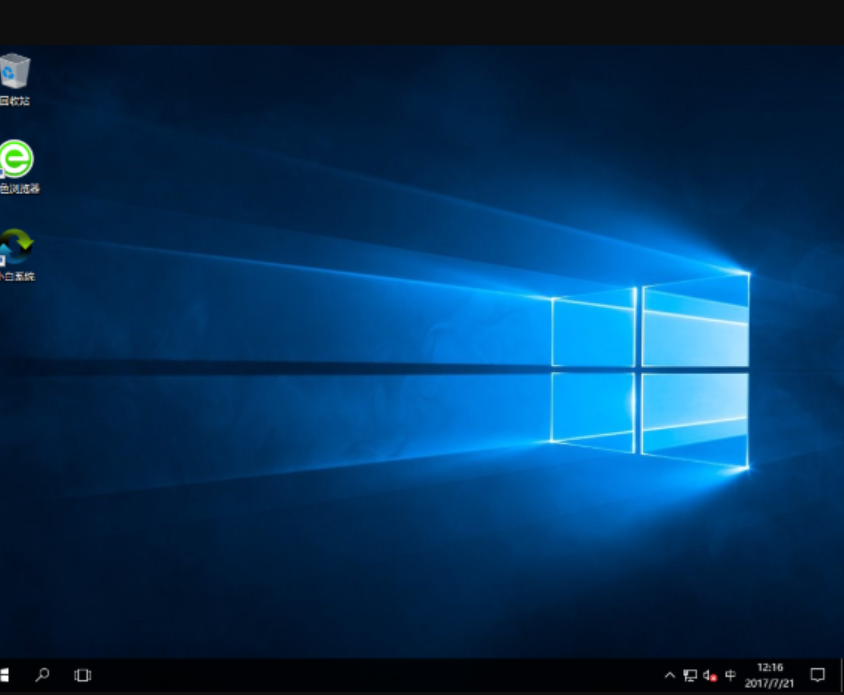Click the 12:16 clock in the taskbar
Image resolution: width=844 pixels, height=695 pixels.
click(770, 667)
